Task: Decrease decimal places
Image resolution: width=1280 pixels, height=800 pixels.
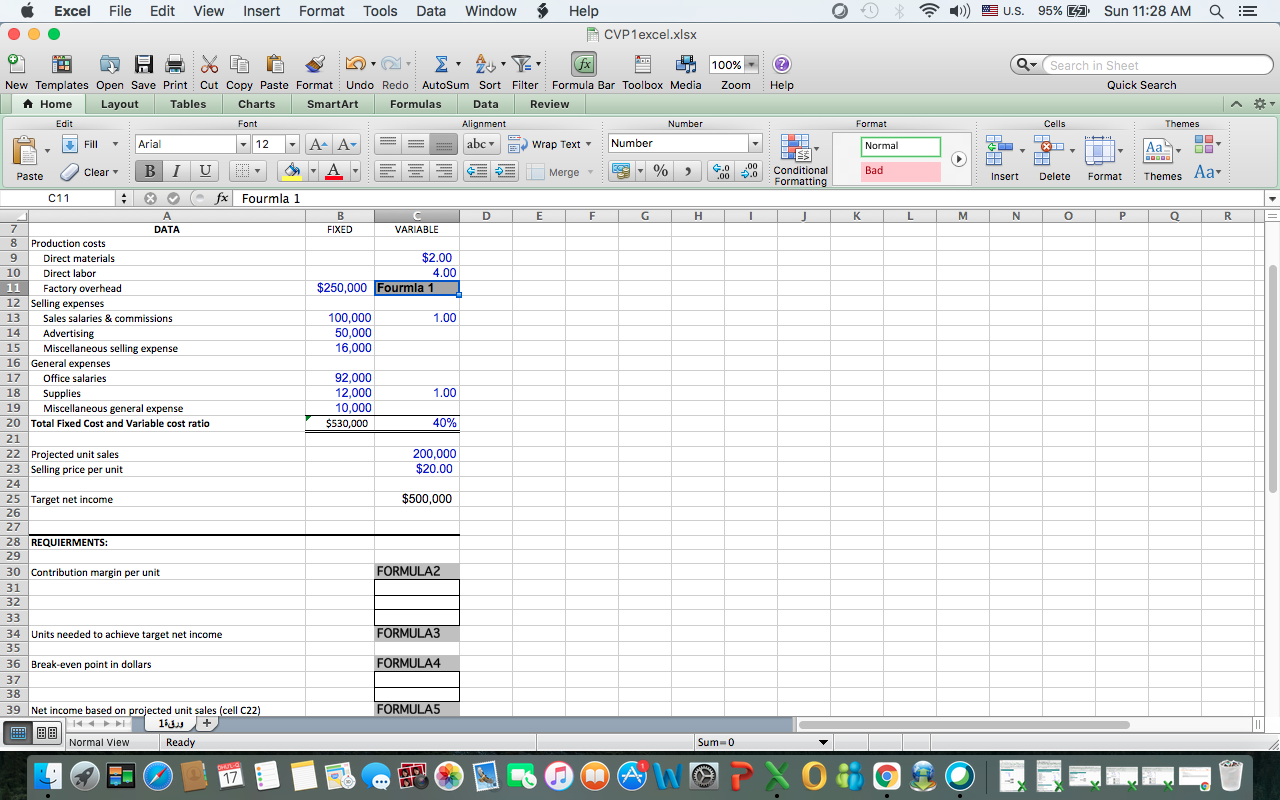Action: pyautogui.click(x=748, y=171)
